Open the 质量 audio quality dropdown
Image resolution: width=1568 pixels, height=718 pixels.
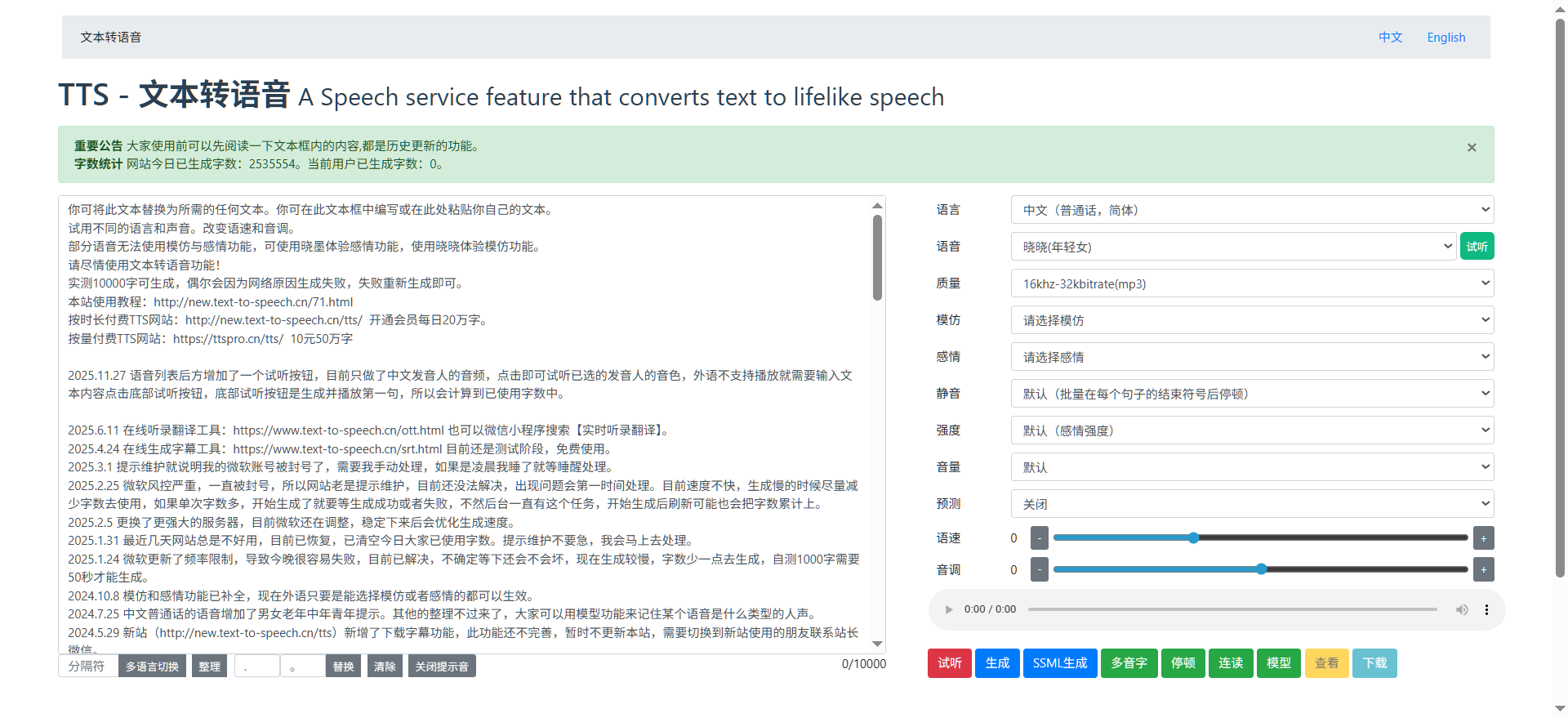[1252, 283]
